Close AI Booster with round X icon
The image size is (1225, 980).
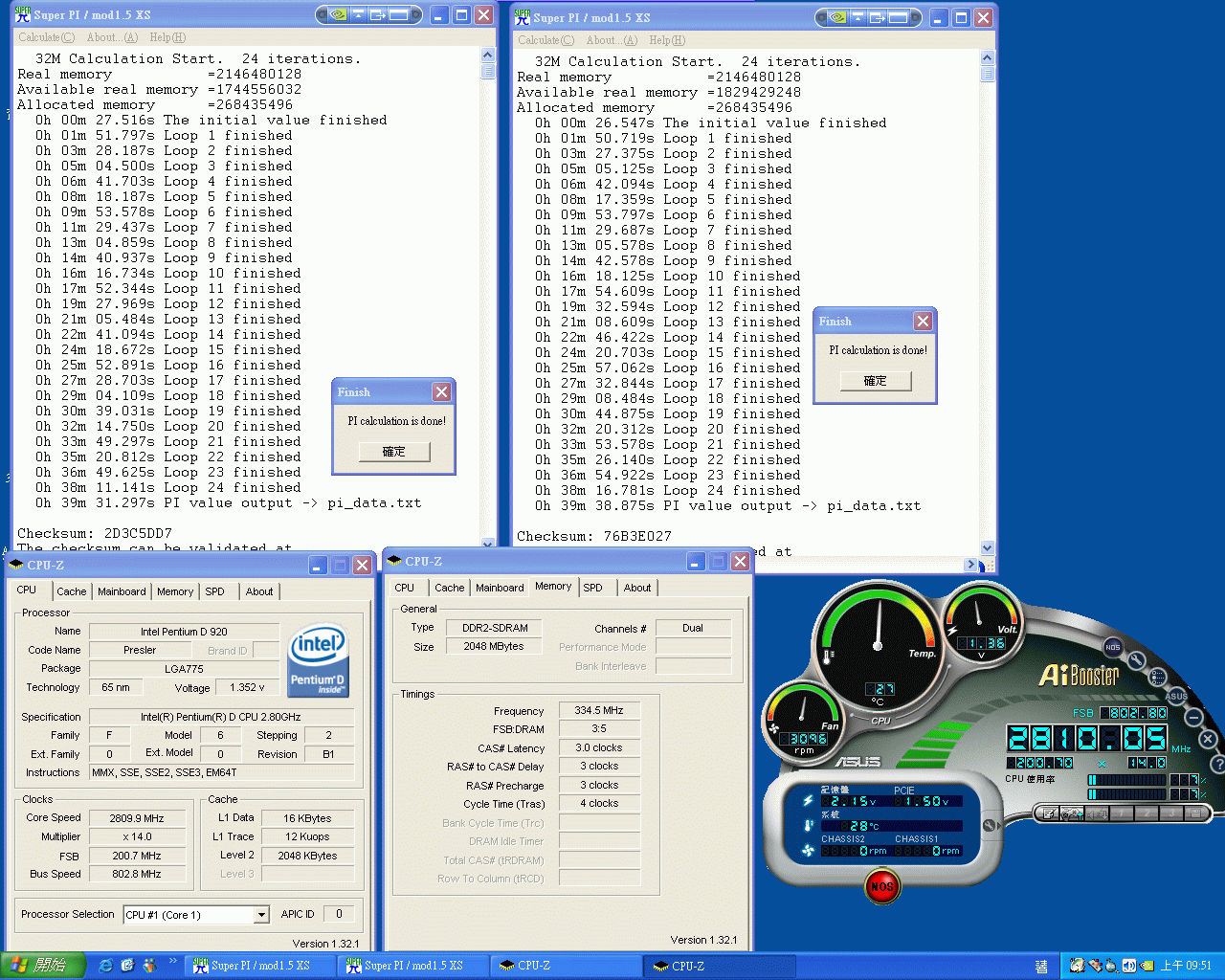[1208, 739]
